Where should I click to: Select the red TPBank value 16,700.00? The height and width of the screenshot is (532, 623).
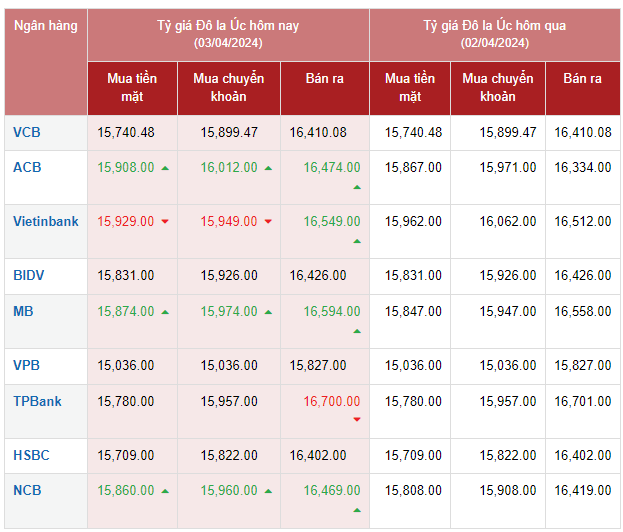click(332, 401)
